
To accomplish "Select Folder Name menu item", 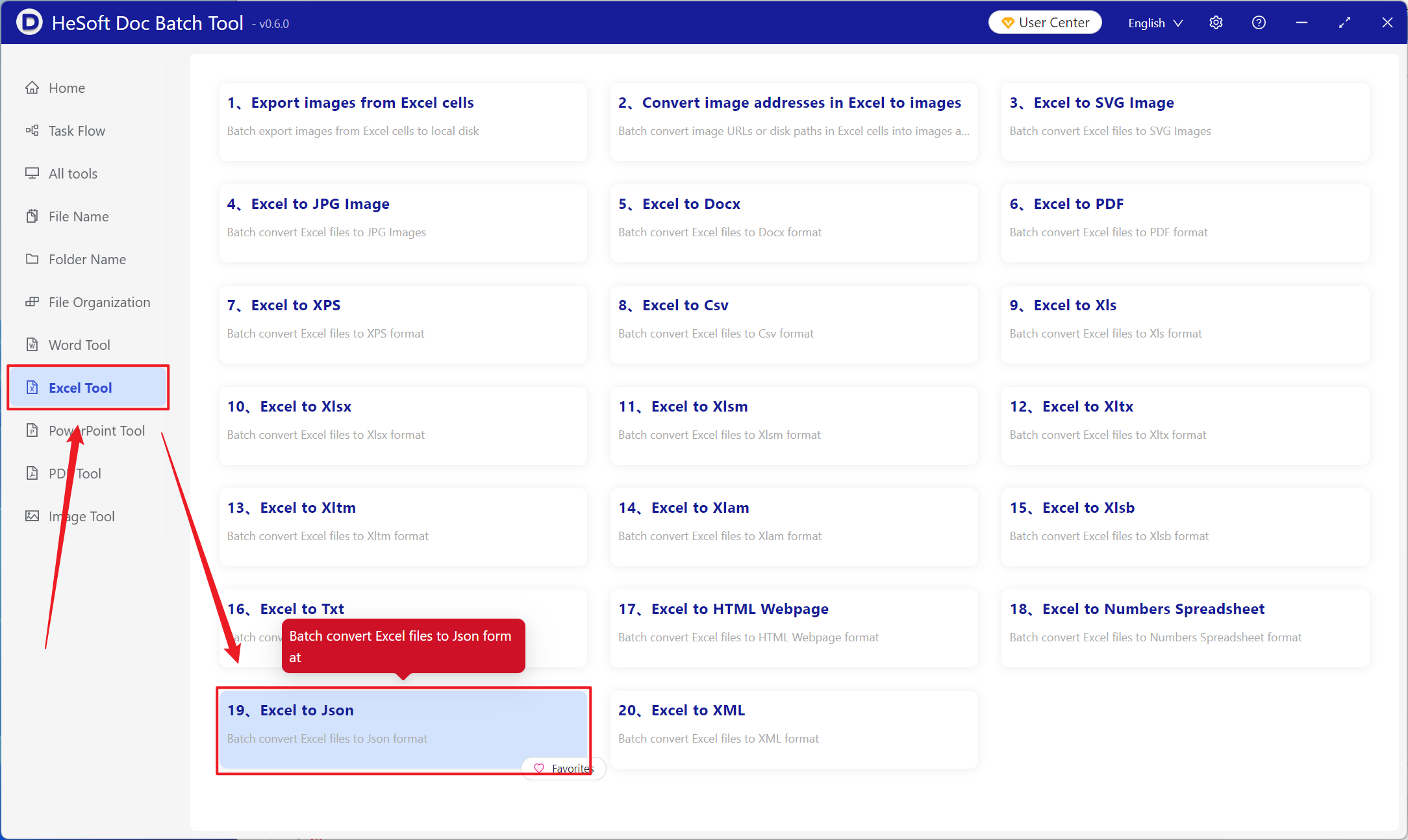I will pyautogui.click(x=87, y=259).
